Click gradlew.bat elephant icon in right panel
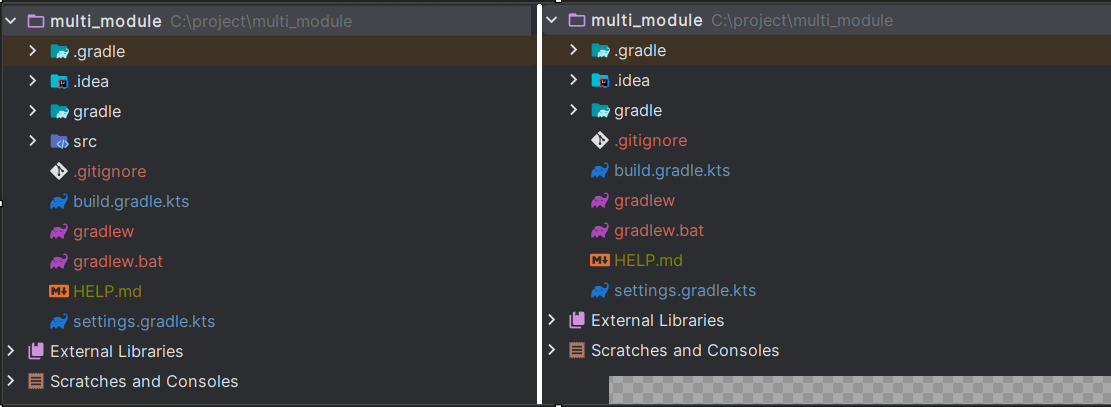1111x407 pixels. [x=600, y=230]
